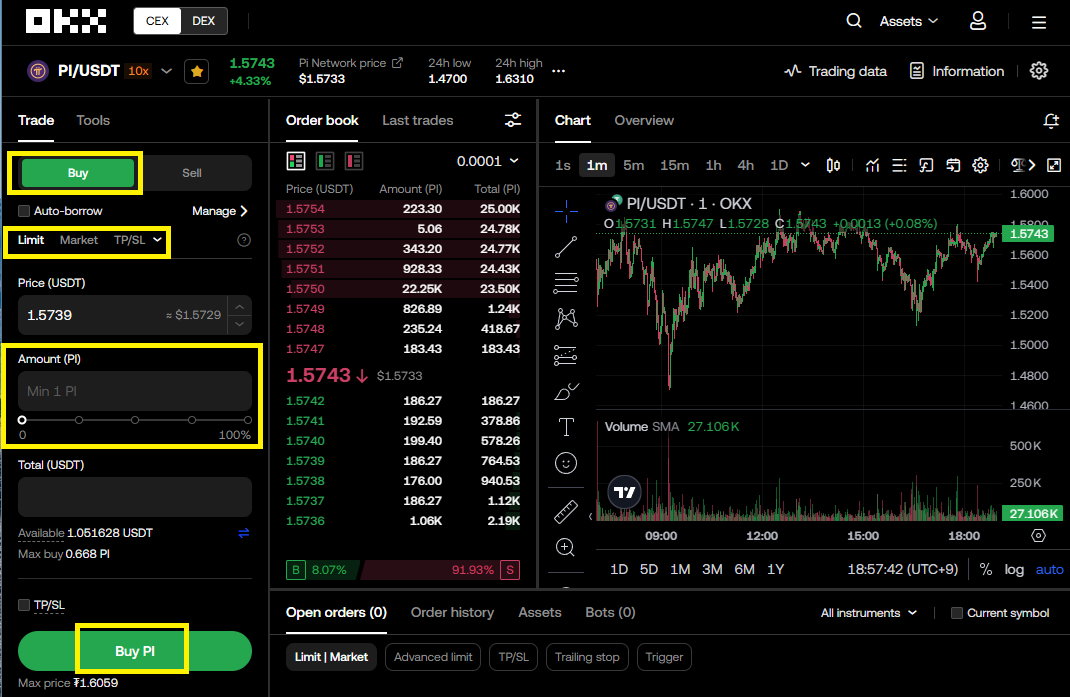Click the TradingView logo on chart
1070x697 pixels.
click(x=624, y=492)
